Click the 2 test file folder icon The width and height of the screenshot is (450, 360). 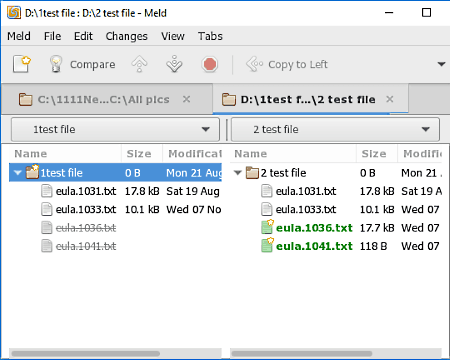tap(252, 173)
